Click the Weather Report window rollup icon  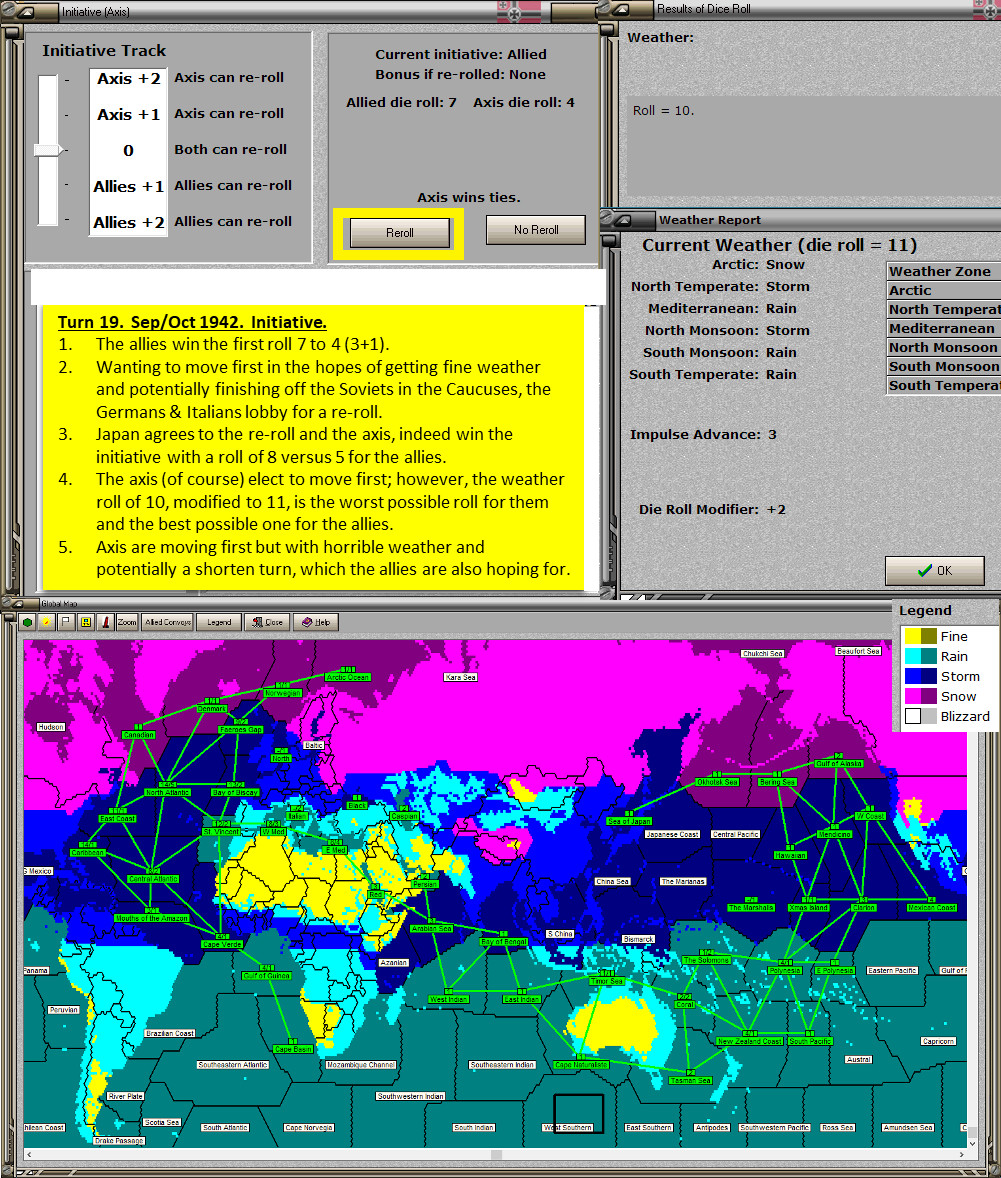[623, 220]
